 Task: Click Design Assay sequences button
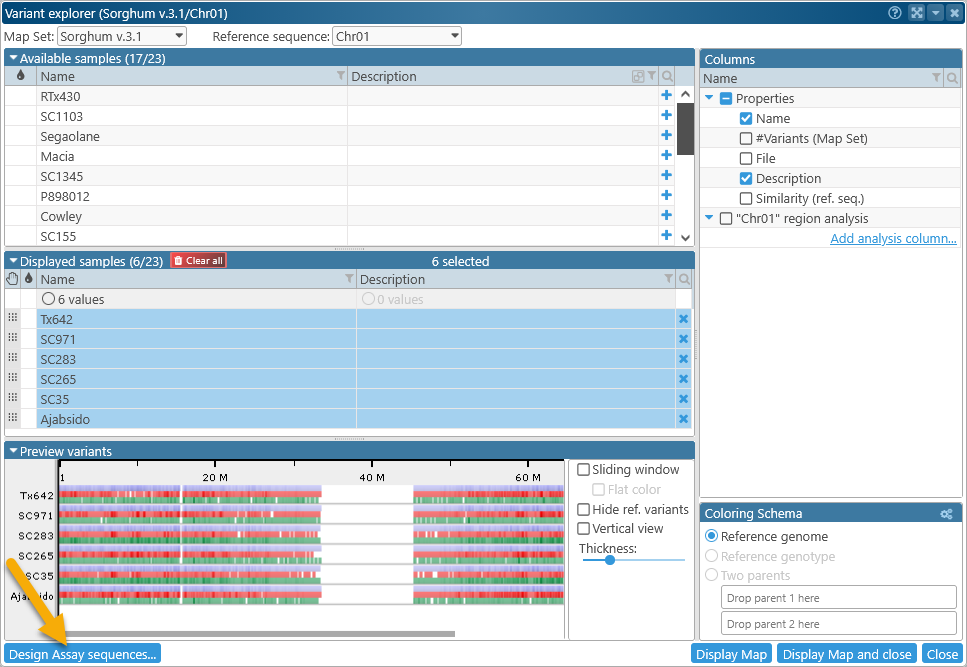click(x=82, y=654)
